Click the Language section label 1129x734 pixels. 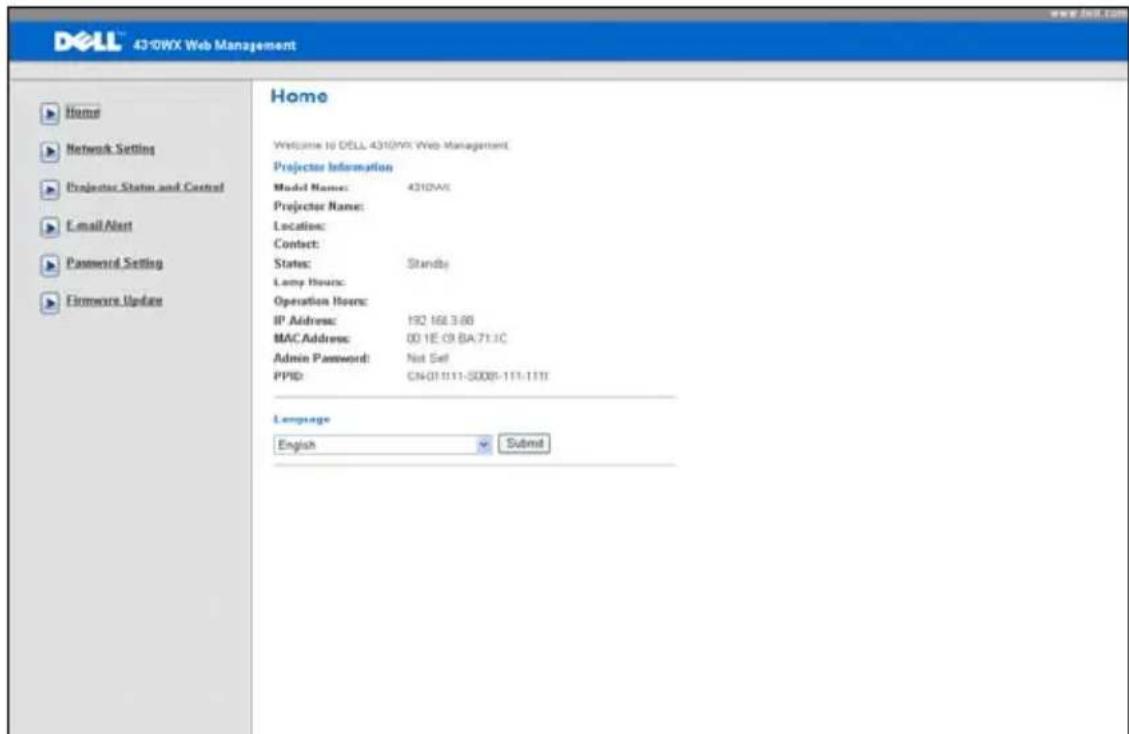pyautogui.click(x=302, y=419)
